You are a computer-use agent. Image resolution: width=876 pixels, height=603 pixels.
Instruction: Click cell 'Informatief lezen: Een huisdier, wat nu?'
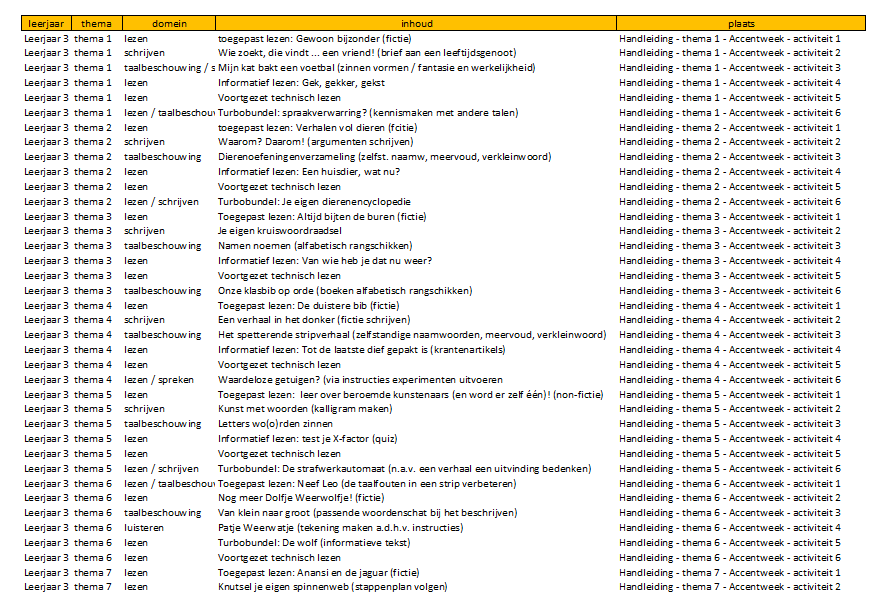(x=309, y=172)
